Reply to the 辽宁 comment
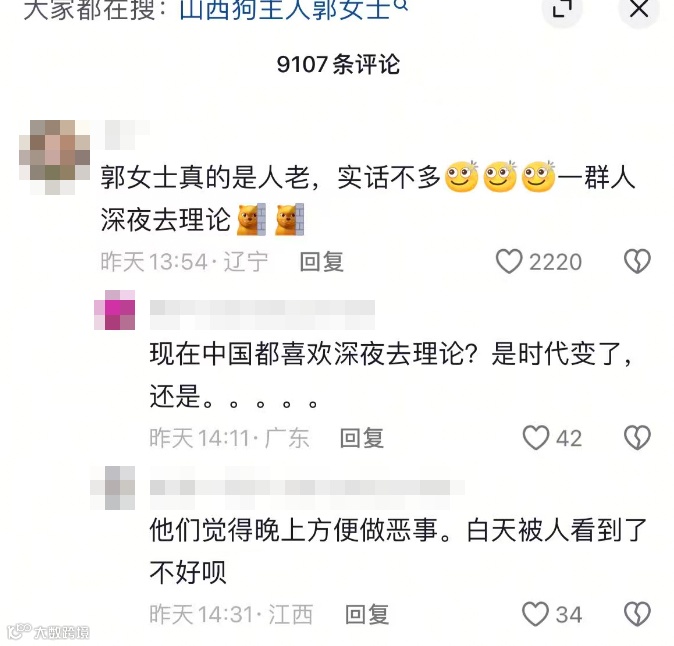The image size is (674, 646). [x=322, y=262]
